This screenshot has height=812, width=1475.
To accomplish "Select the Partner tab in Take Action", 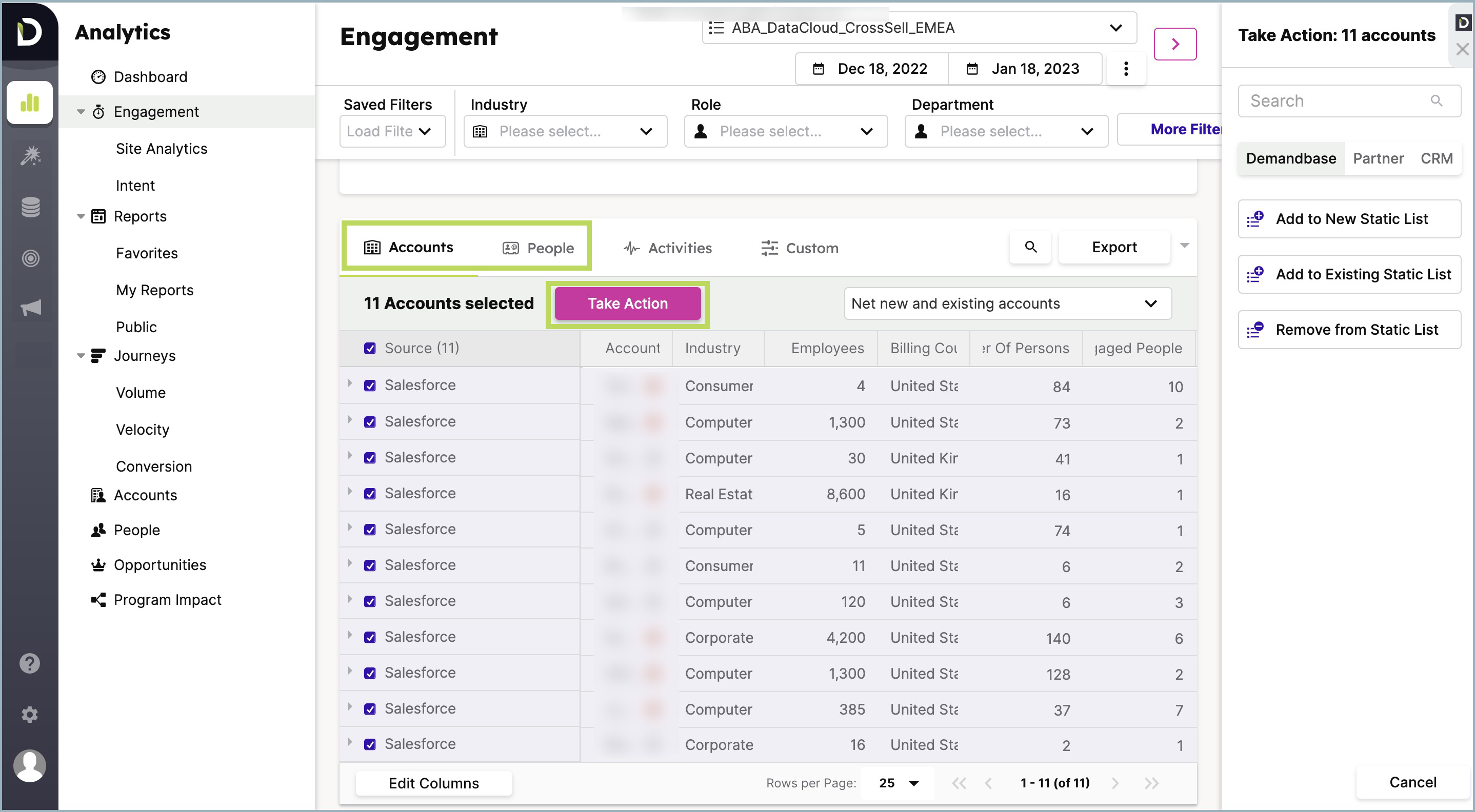I will pyautogui.click(x=1378, y=158).
